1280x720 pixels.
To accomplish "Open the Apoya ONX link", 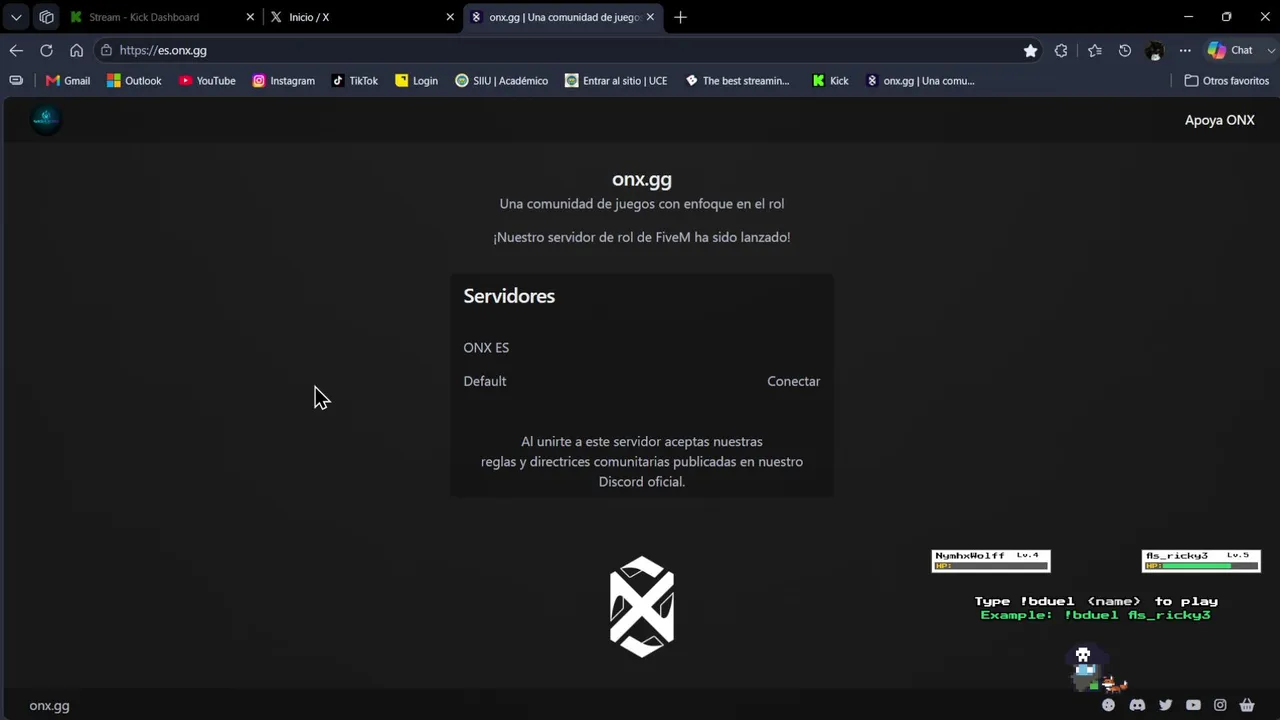I will (1219, 120).
